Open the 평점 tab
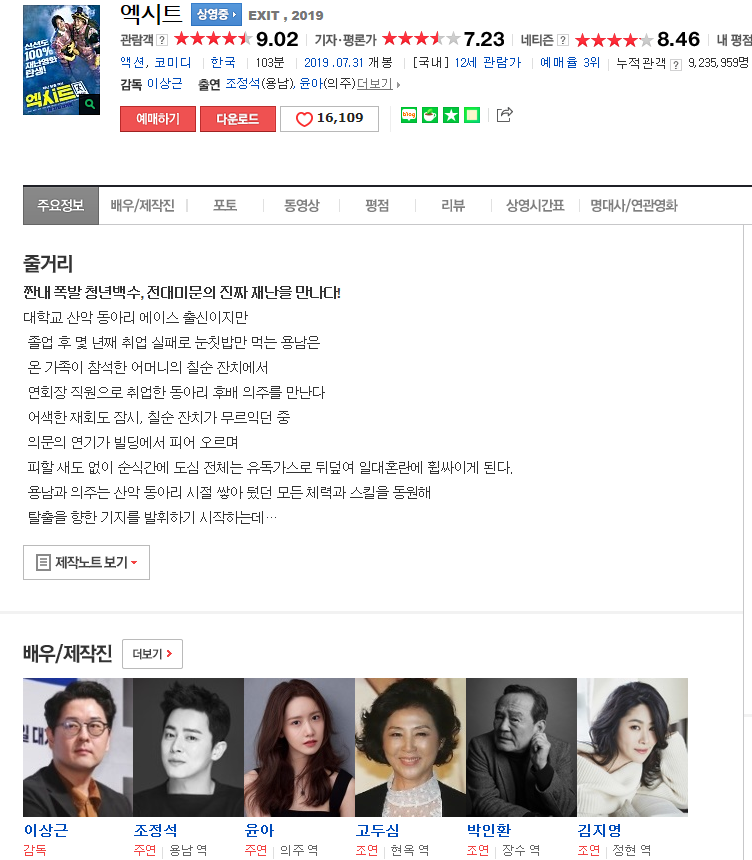 click(x=377, y=206)
